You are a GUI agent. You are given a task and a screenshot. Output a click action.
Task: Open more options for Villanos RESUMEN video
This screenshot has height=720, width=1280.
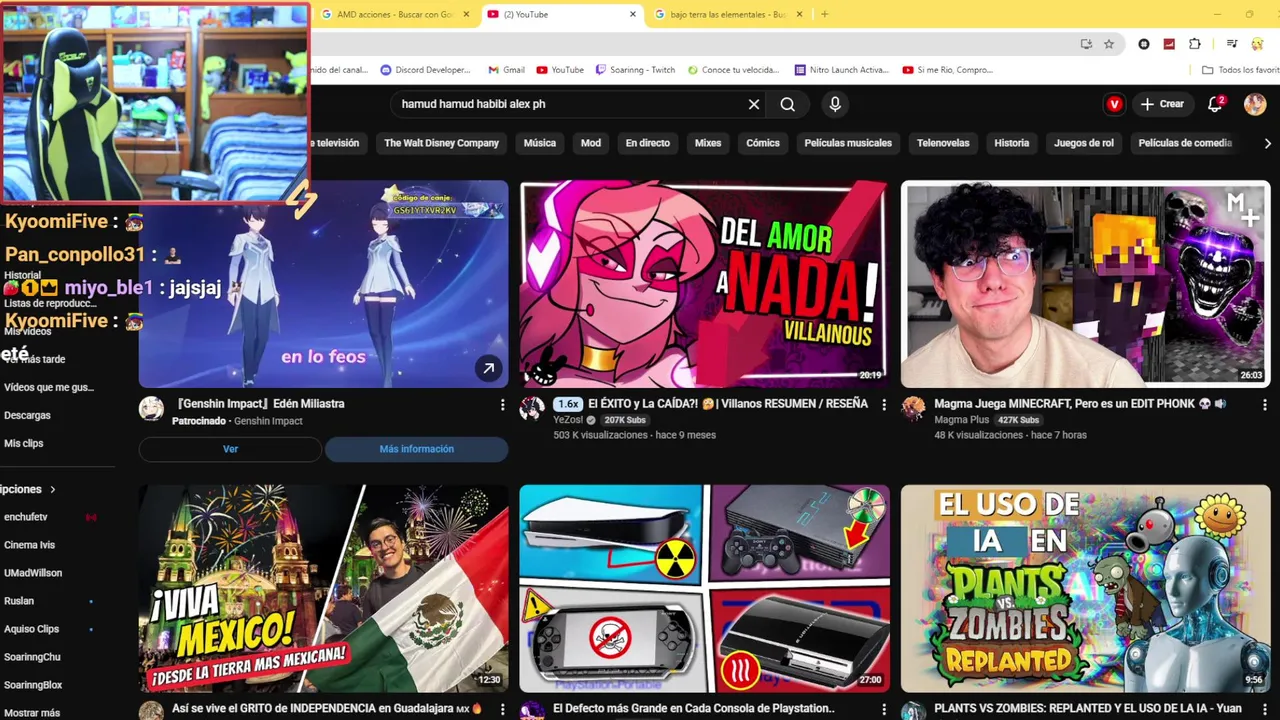coord(883,405)
